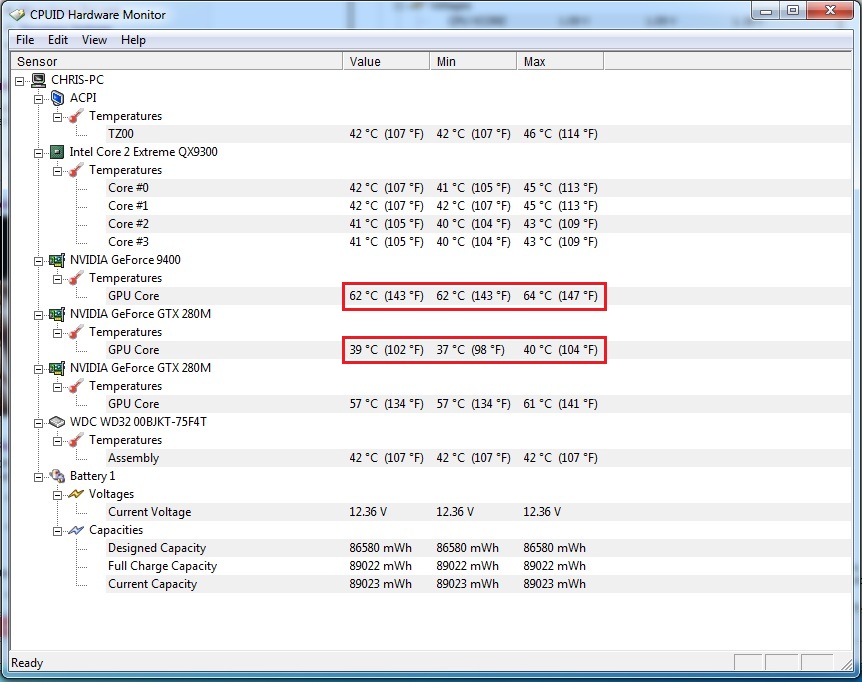Click the 12.36 V value in Value column
Image resolution: width=862 pixels, height=682 pixels.
click(368, 512)
